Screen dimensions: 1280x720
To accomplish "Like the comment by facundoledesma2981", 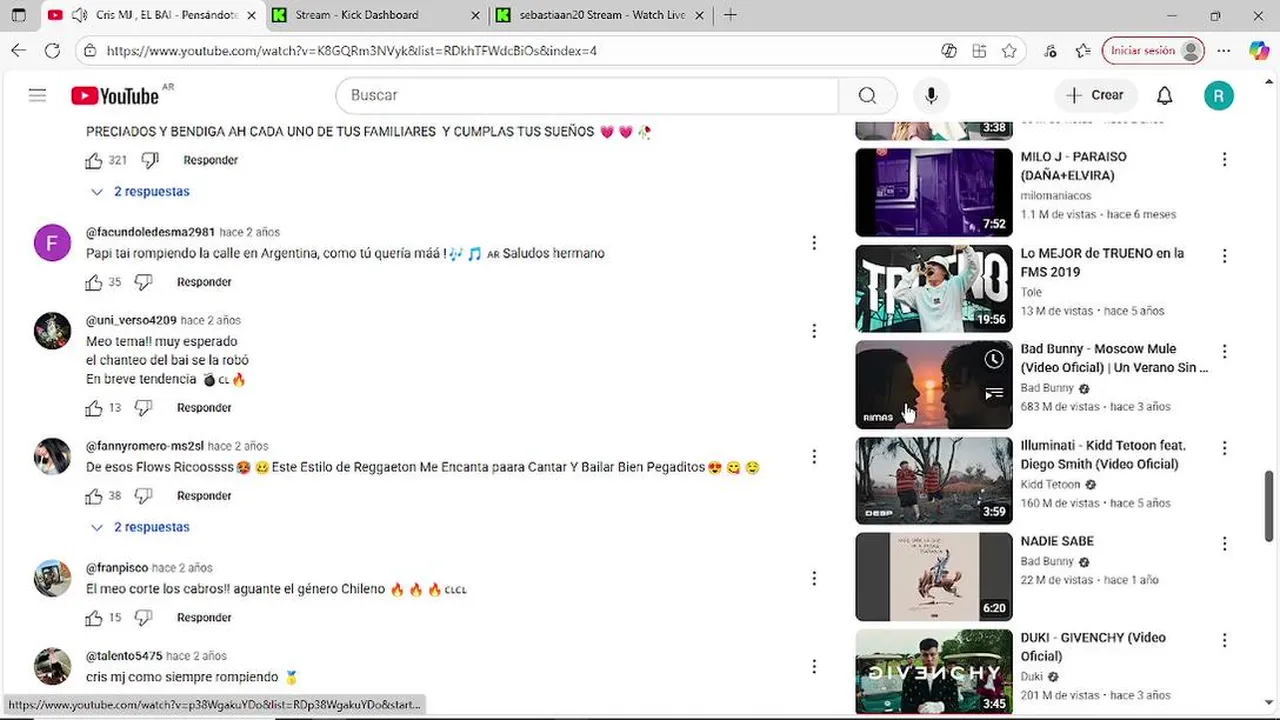I will tap(94, 282).
